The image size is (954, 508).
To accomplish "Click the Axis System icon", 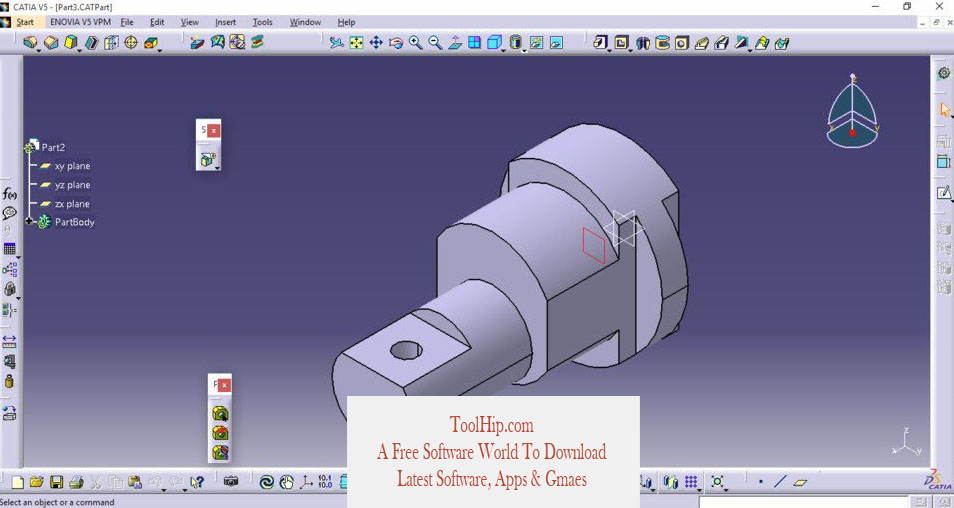I will 306,482.
